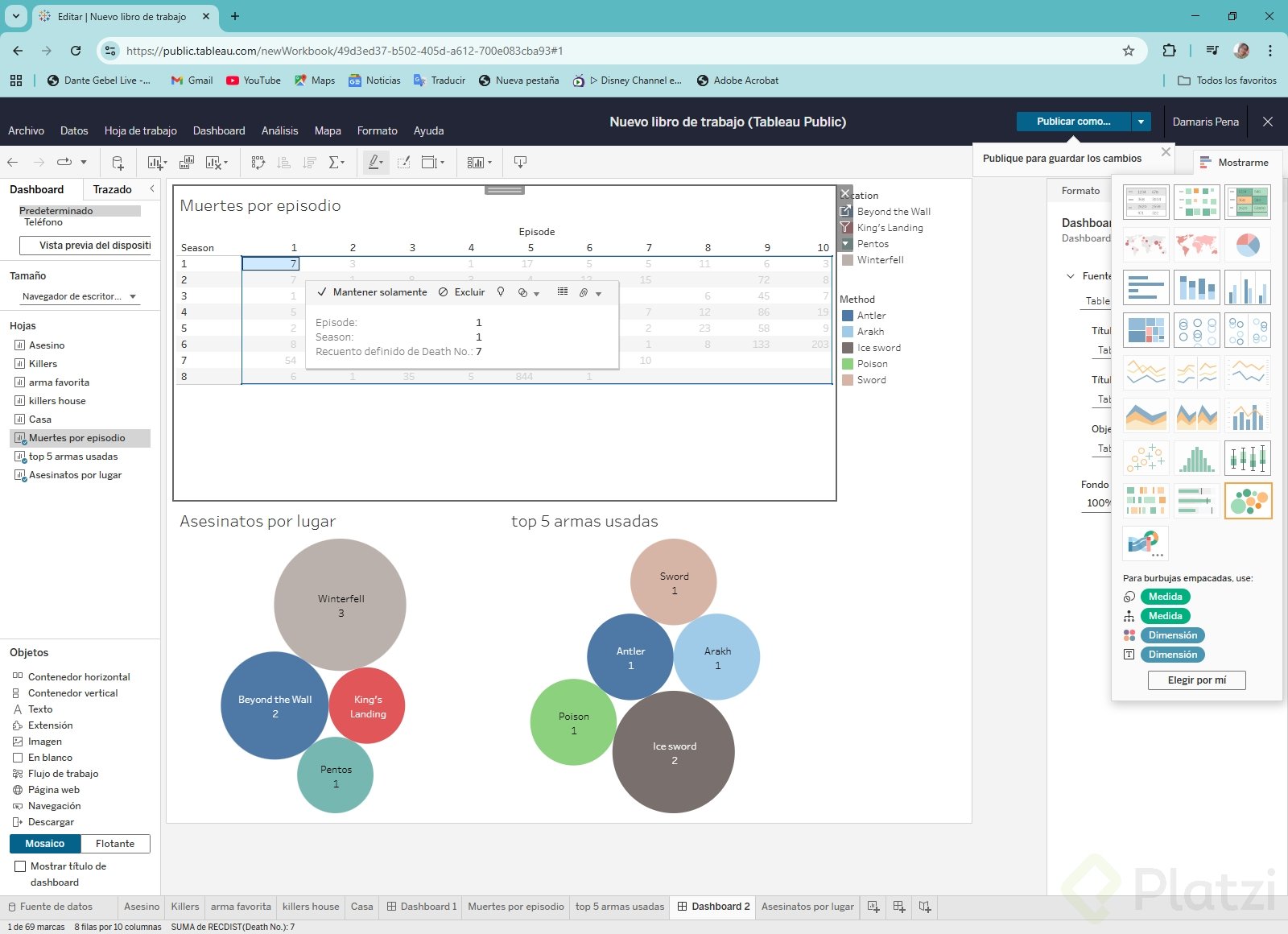Click the 'Elegir por mí' button
This screenshot has width=1288, height=934.
[1197, 680]
